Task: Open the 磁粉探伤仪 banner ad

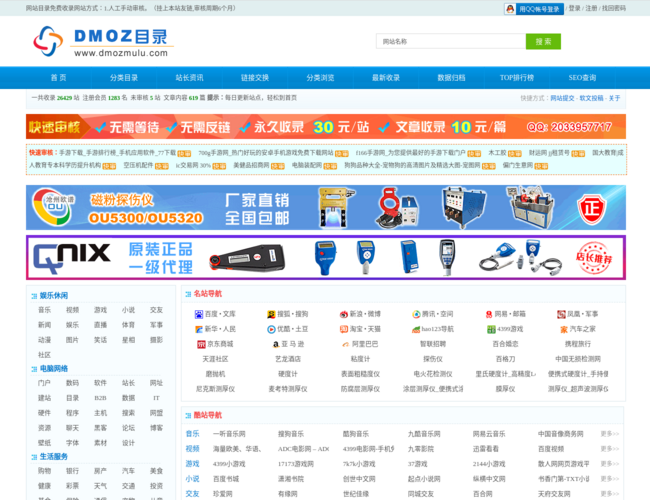Action: pos(326,207)
